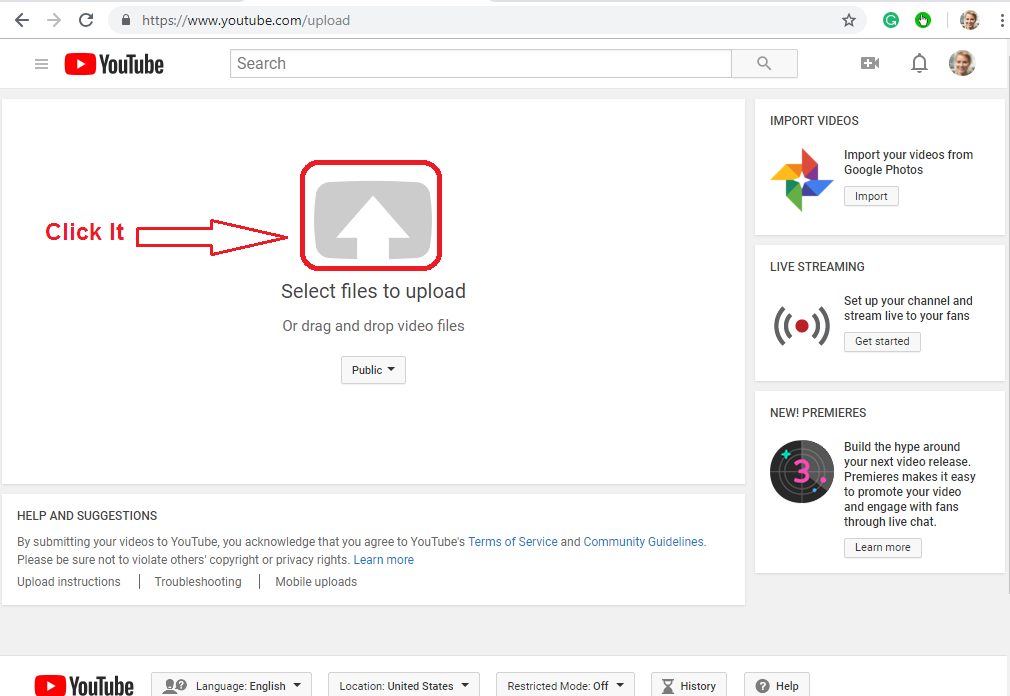Click Get started under Live Streaming
Image resolution: width=1010 pixels, height=696 pixels.
[x=881, y=341]
